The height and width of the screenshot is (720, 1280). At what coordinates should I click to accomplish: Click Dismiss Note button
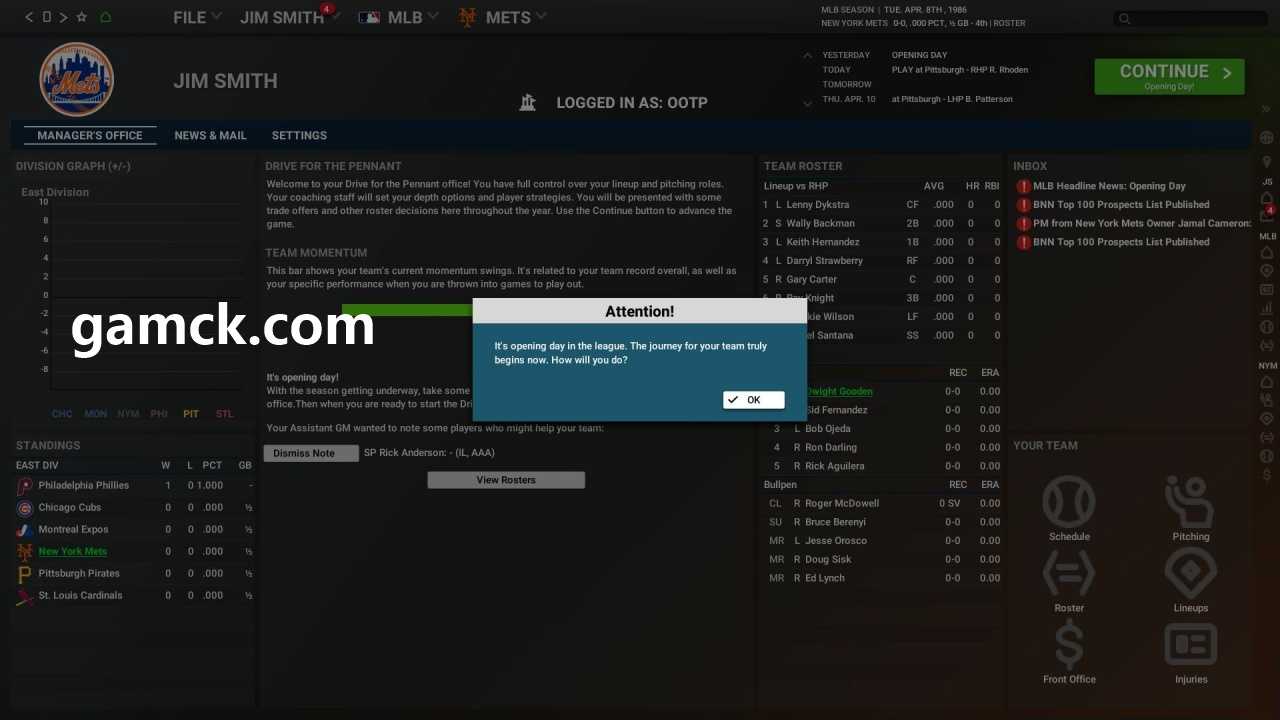point(311,453)
